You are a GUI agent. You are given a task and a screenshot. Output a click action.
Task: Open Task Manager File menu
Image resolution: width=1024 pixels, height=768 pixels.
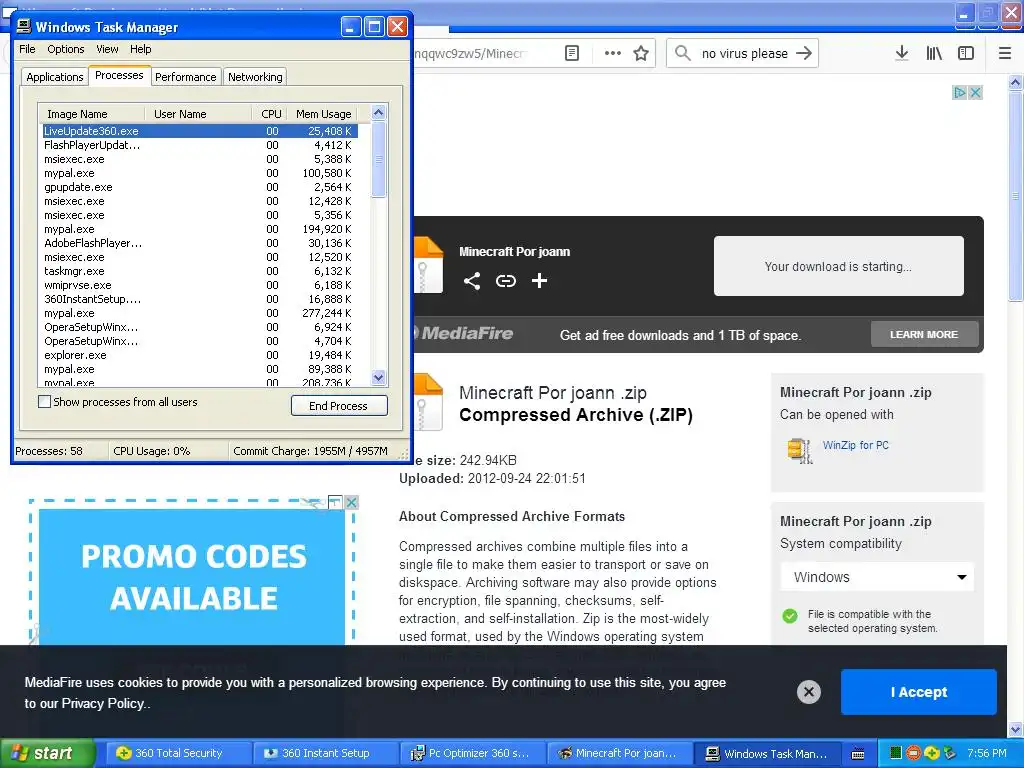(27, 49)
